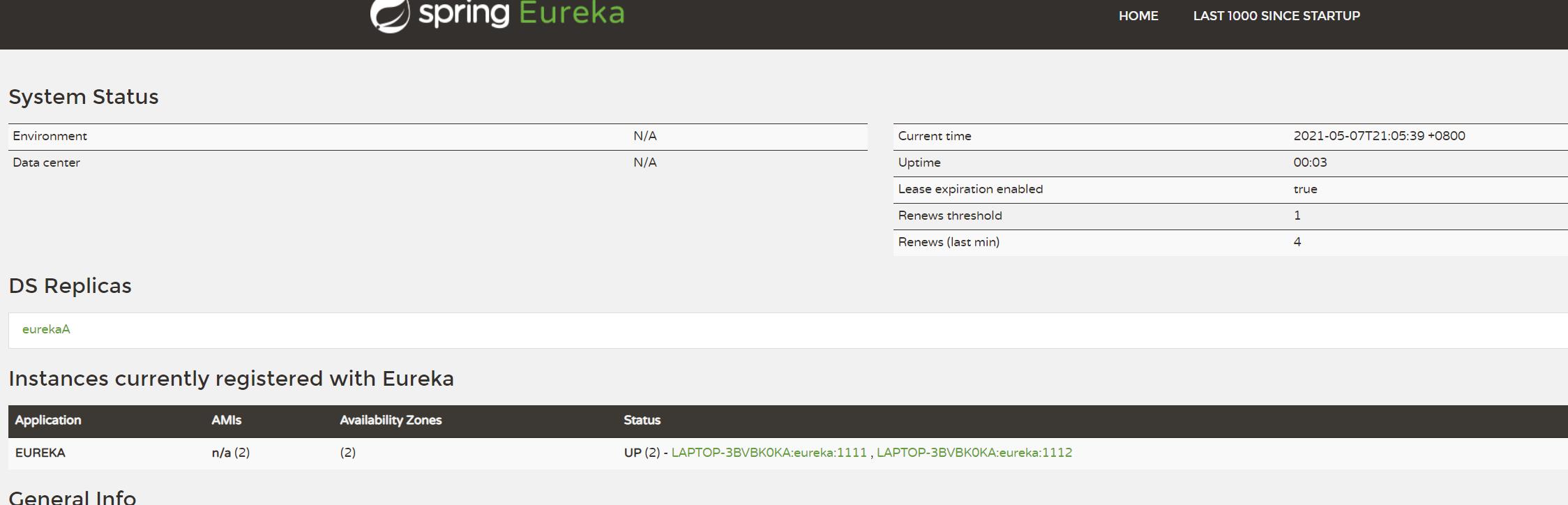This screenshot has width=1568, height=505.
Task: Select the timestamp 2021-05-07T21:05:39 +0800
Action: (1379, 136)
